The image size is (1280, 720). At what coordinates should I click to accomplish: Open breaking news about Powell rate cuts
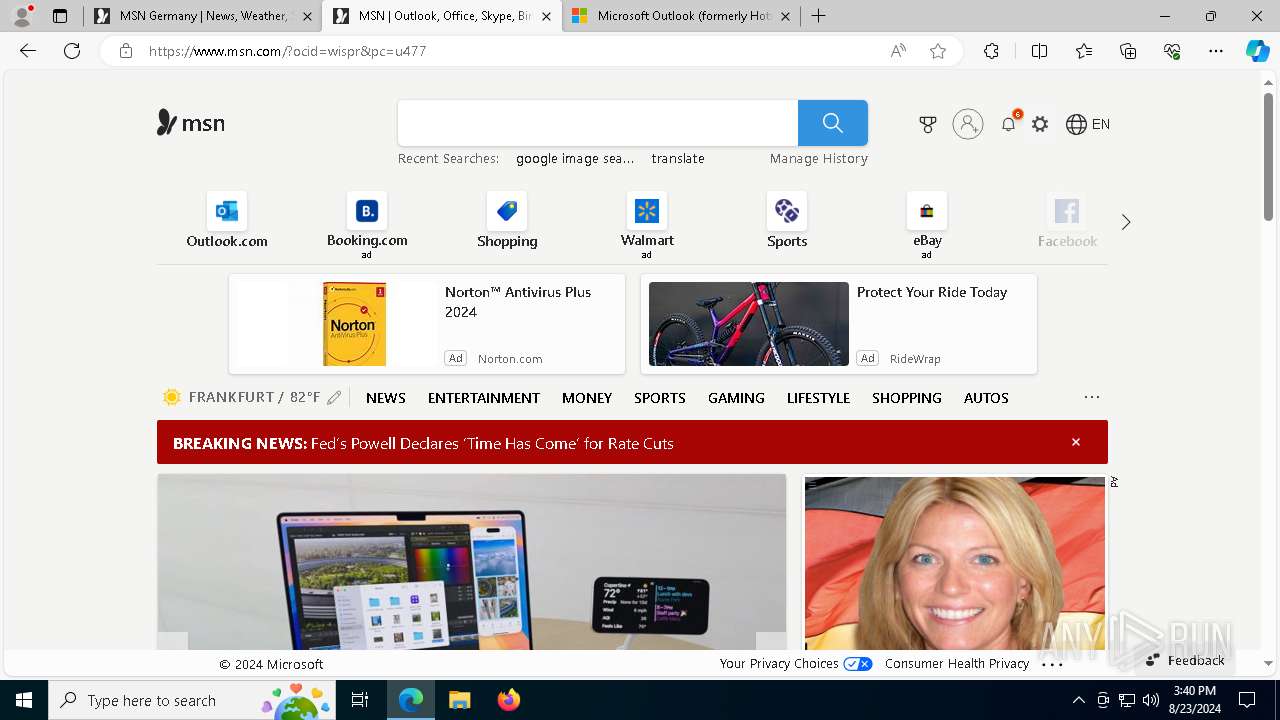[492, 443]
